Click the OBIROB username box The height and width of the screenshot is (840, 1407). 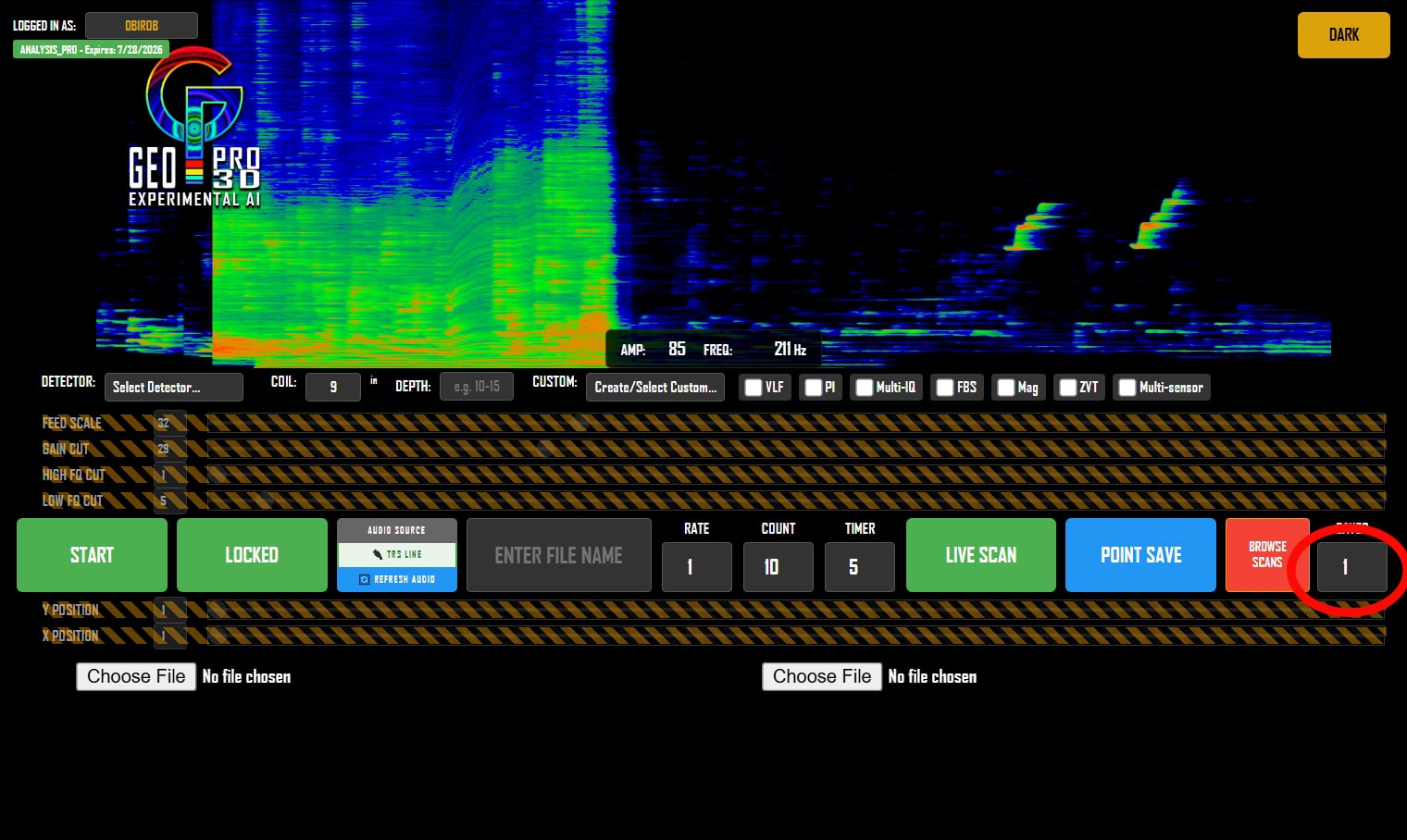tap(142, 26)
